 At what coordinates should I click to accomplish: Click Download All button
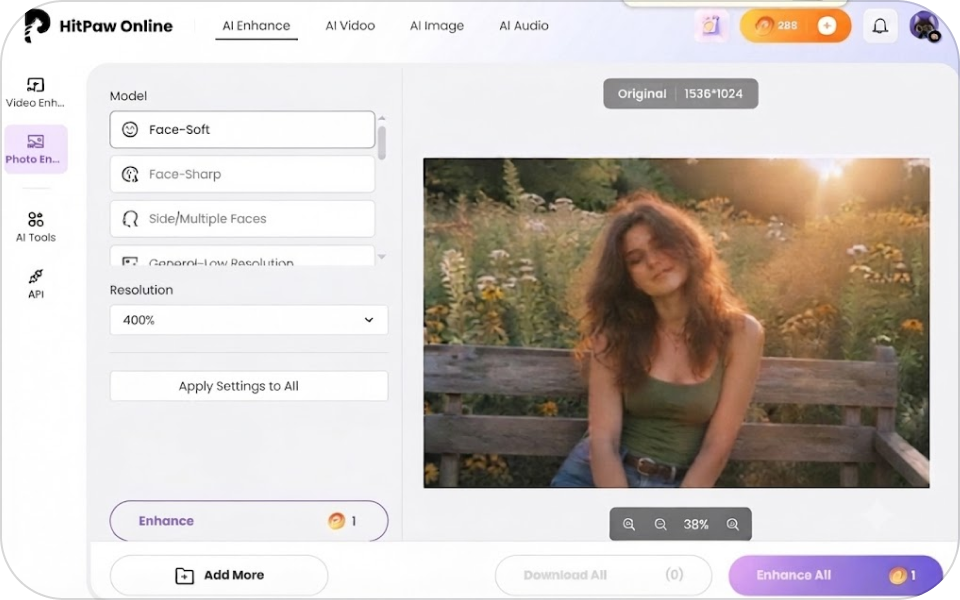[x=603, y=575]
